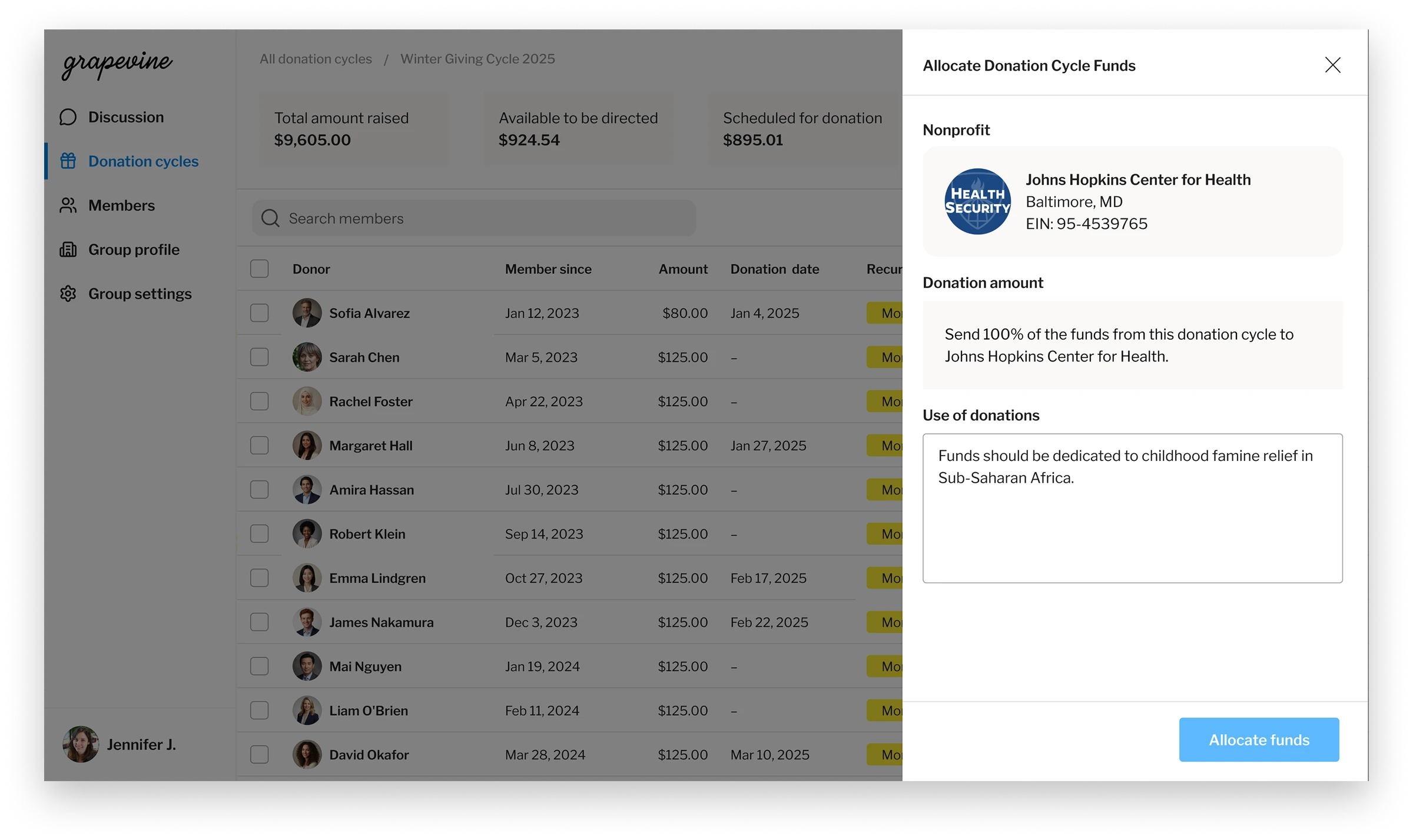
Task: Tick Emma Lindgren's checkbox
Action: click(259, 577)
